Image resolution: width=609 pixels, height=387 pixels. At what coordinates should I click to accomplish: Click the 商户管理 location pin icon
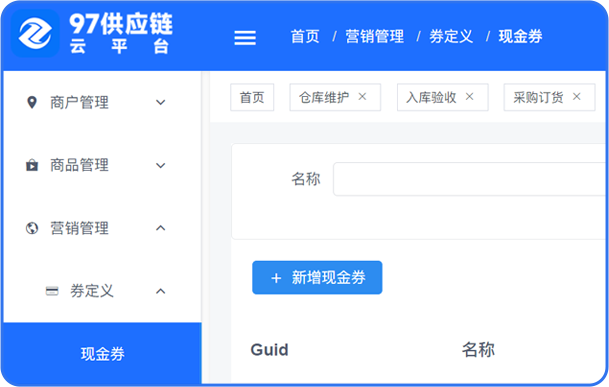[x=32, y=103]
